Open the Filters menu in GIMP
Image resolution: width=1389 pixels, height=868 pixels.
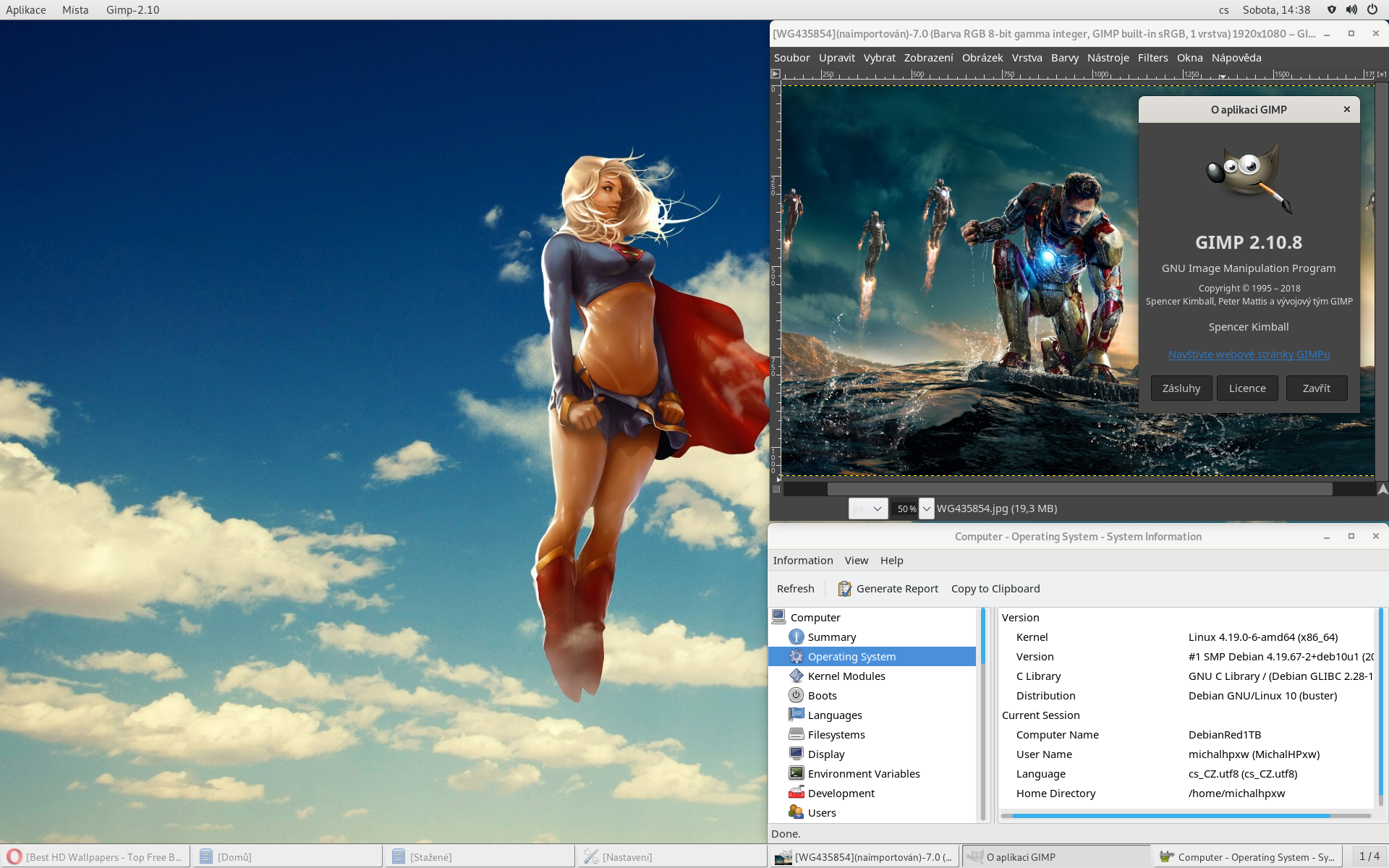[x=1152, y=58]
